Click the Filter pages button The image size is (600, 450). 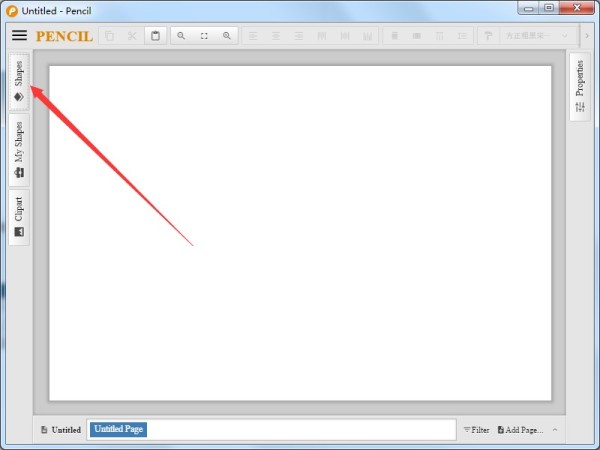(x=477, y=430)
